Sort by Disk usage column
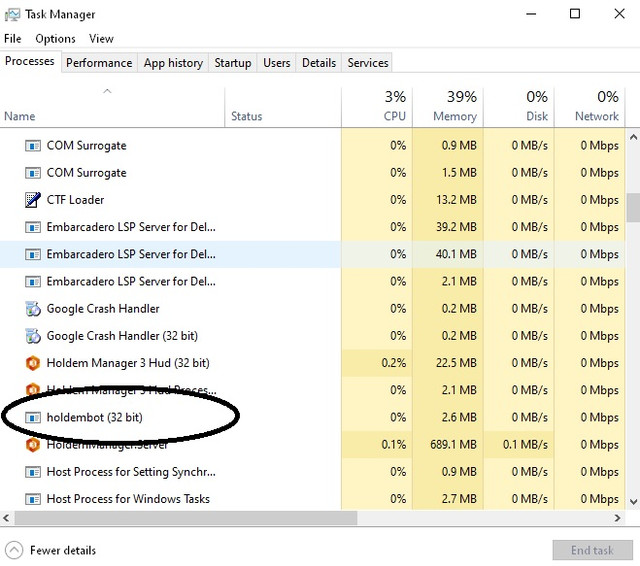The image size is (640, 566). pos(518,107)
